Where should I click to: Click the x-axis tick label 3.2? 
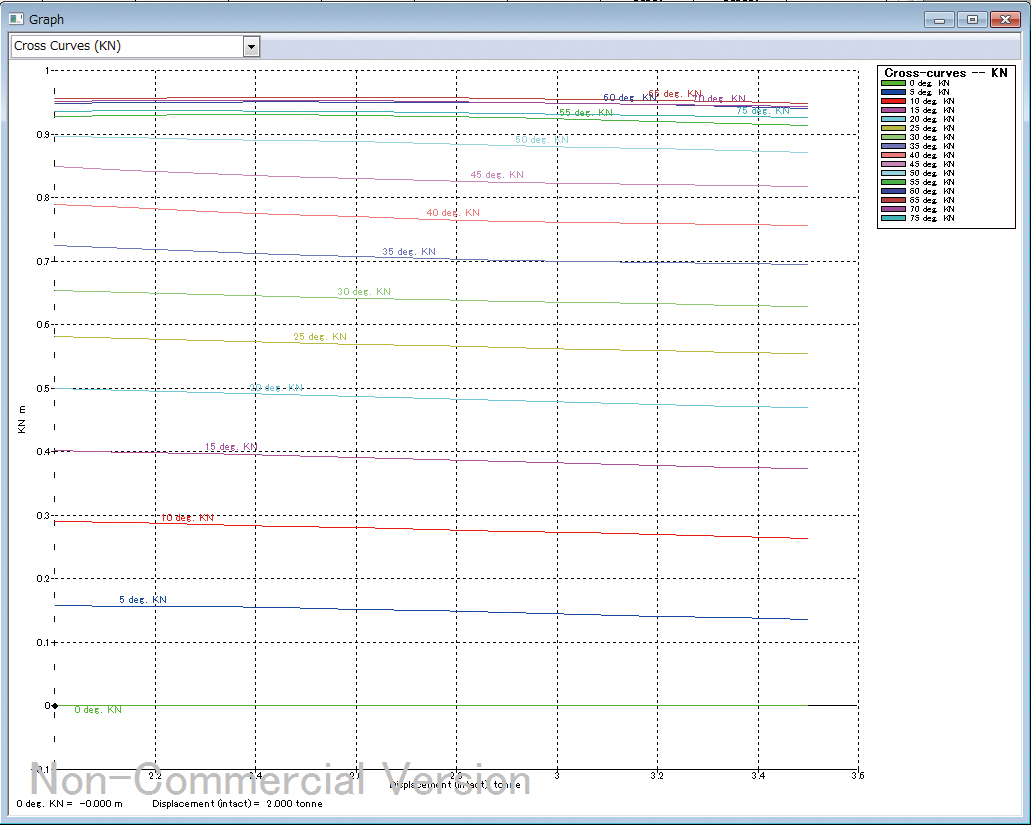[657, 776]
